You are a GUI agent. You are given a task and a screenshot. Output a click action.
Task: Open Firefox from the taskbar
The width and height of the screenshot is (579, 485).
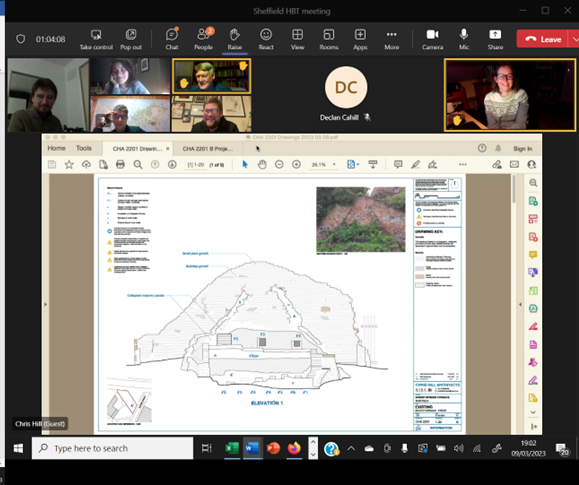tap(294, 448)
